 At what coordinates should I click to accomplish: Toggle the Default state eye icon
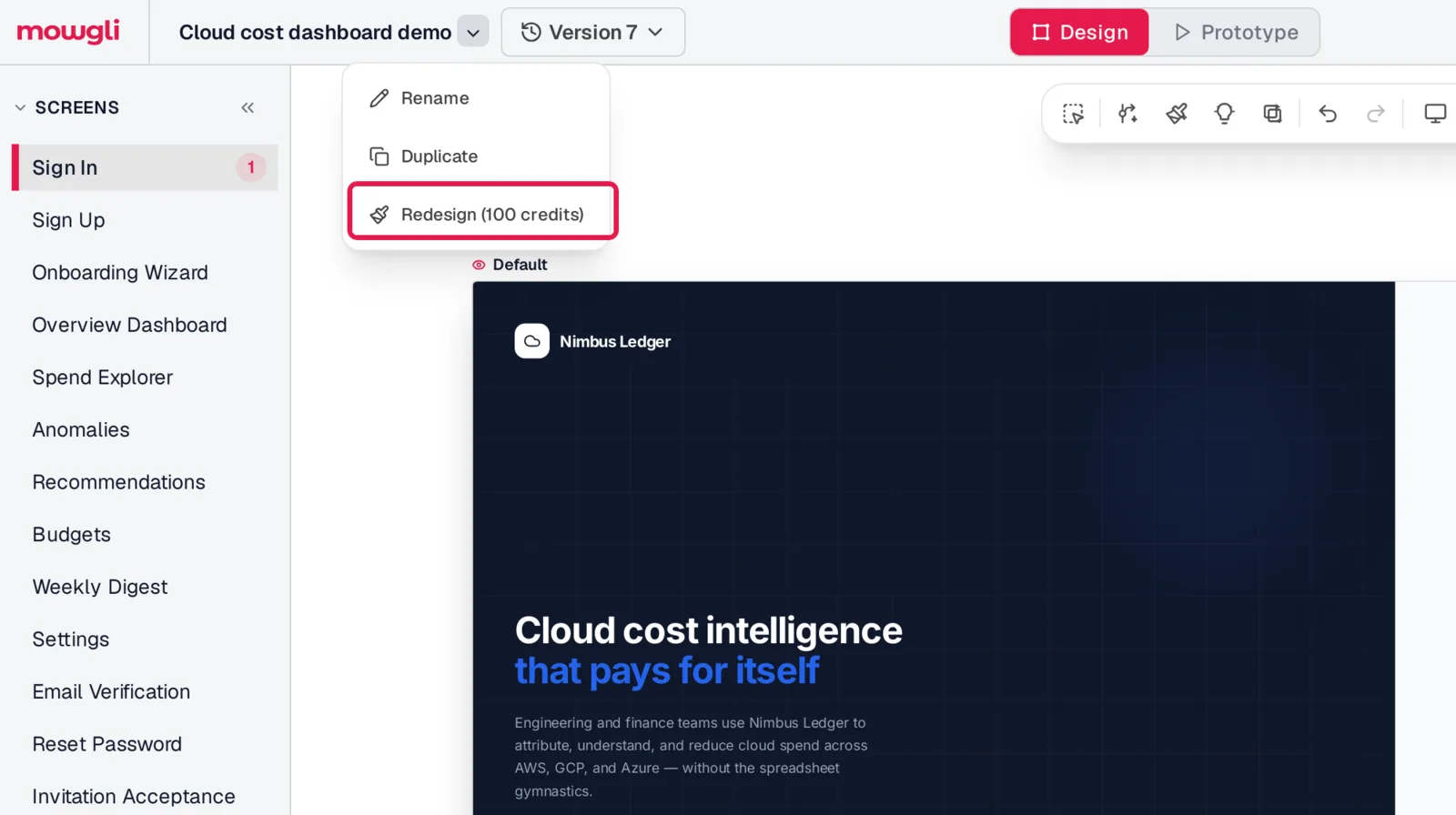click(x=479, y=265)
